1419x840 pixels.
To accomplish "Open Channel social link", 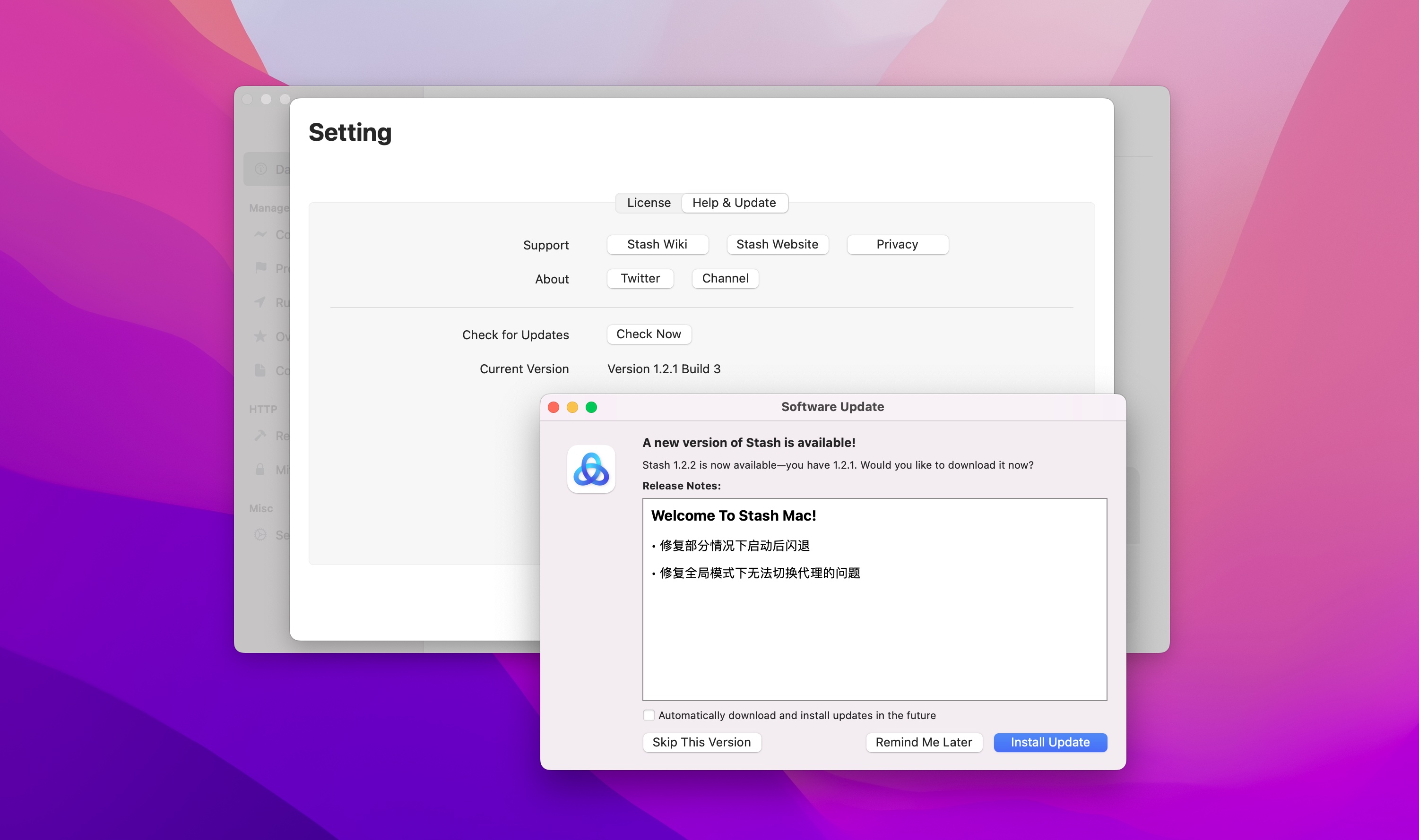I will coord(725,278).
